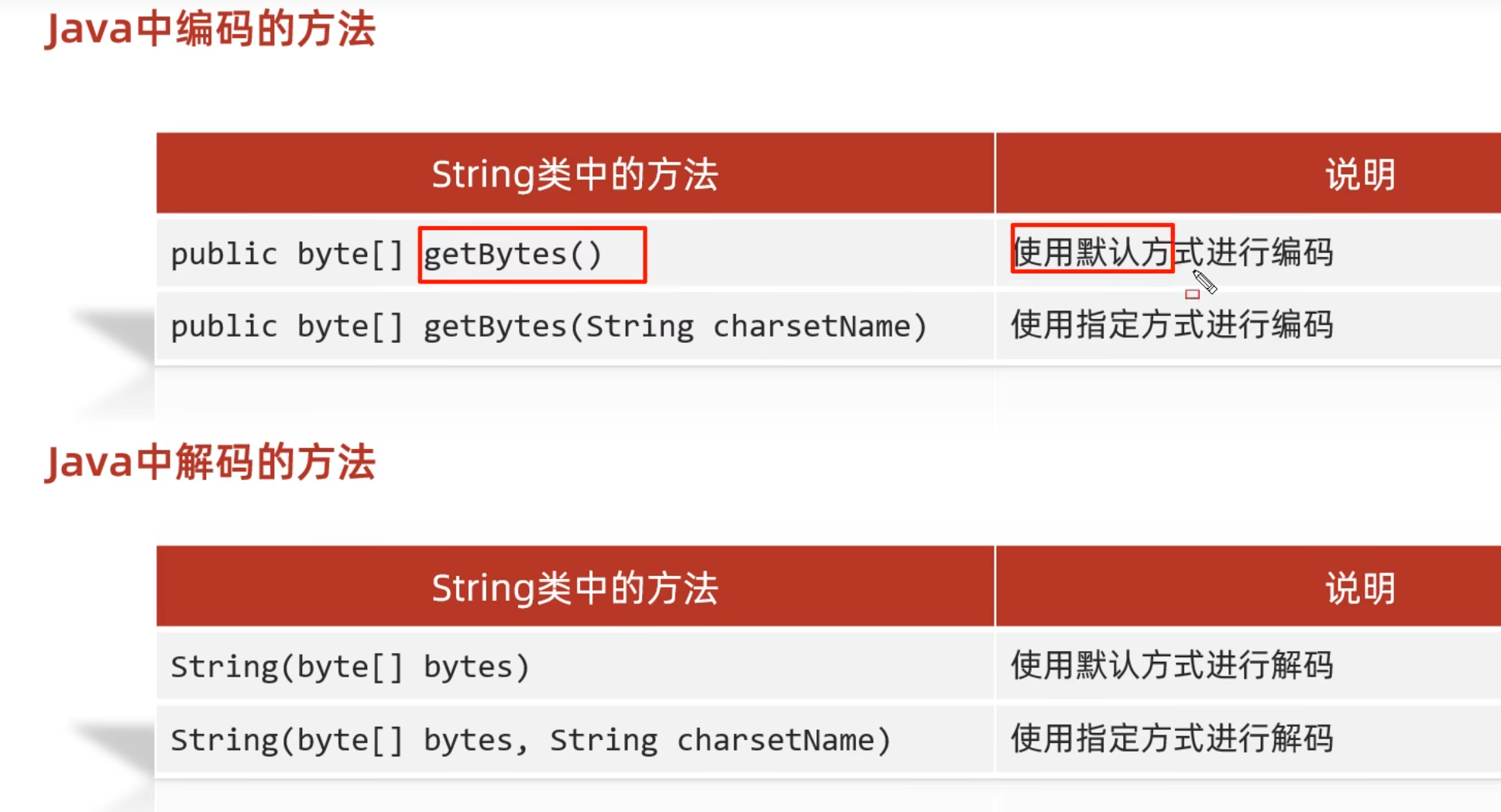Click the 使用默认方式进行解码 description
This screenshot has width=1501, height=812.
1171,666
